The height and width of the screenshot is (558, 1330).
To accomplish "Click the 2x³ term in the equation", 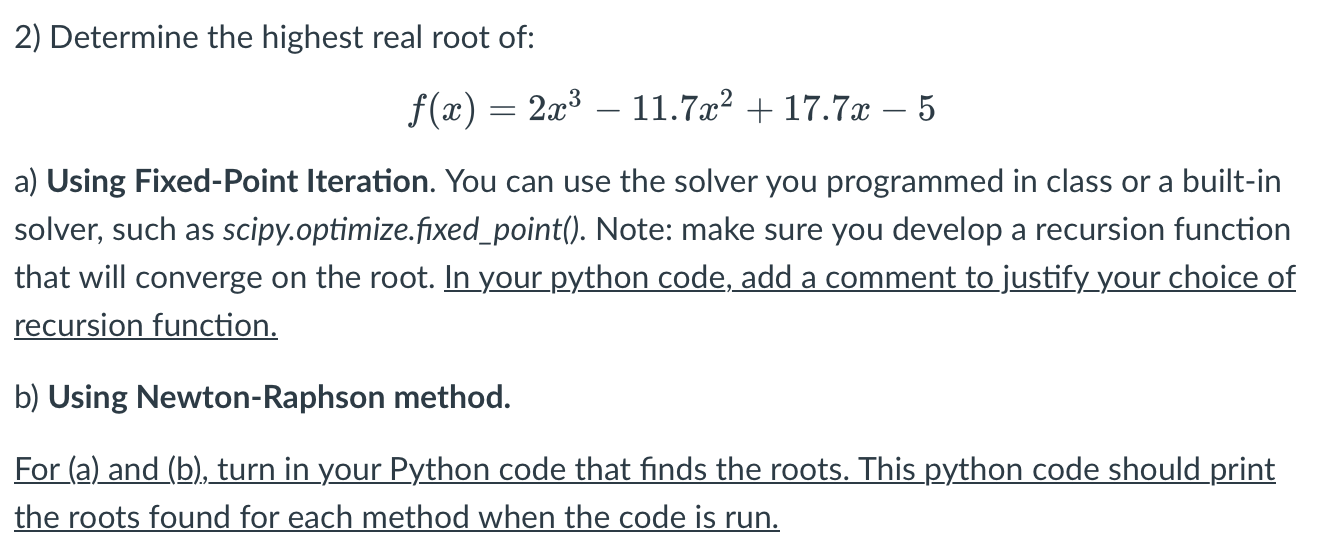I will point(553,109).
